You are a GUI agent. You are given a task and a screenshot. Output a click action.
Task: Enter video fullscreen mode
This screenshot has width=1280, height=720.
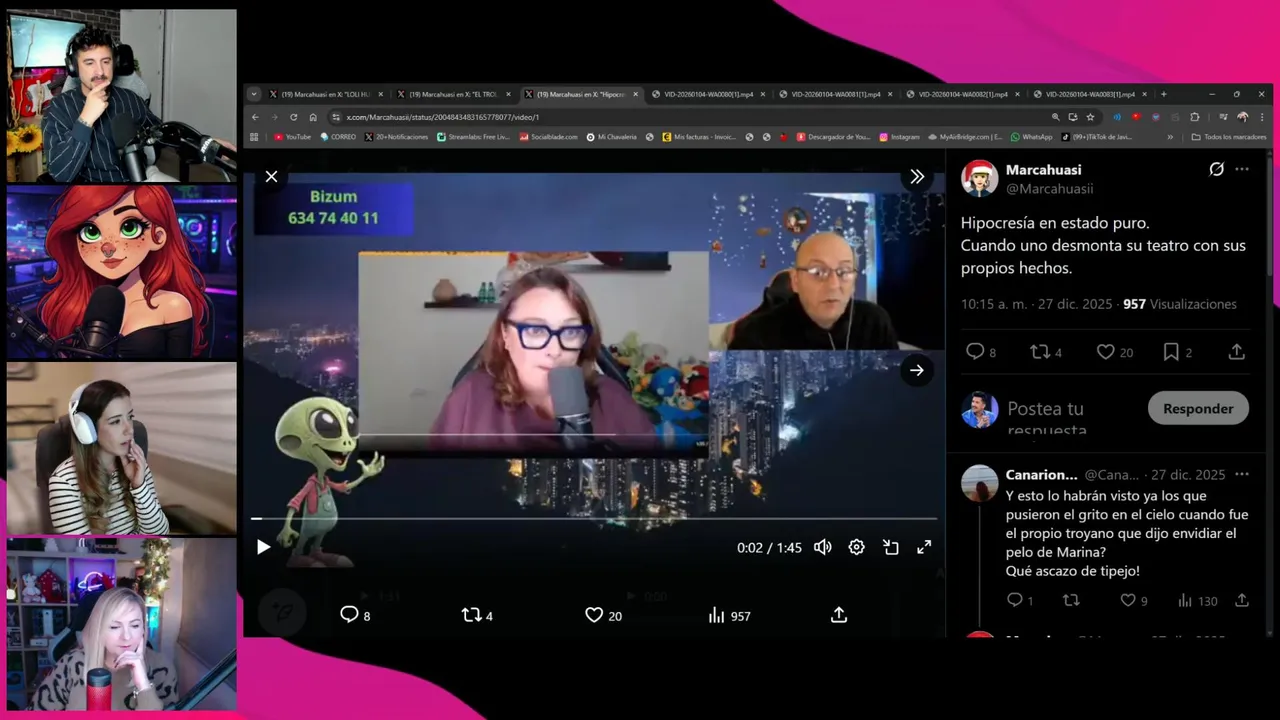tap(924, 547)
